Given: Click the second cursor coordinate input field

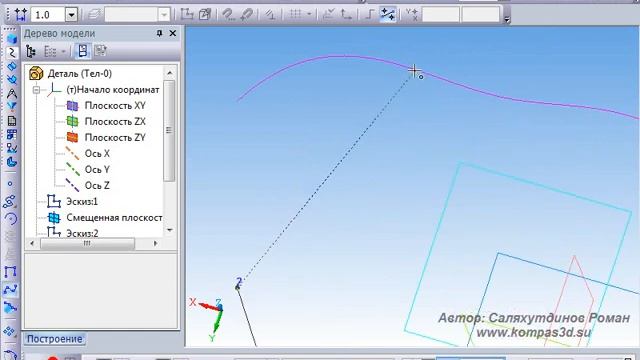Looking at the screenshot, I should coord(480,15).
